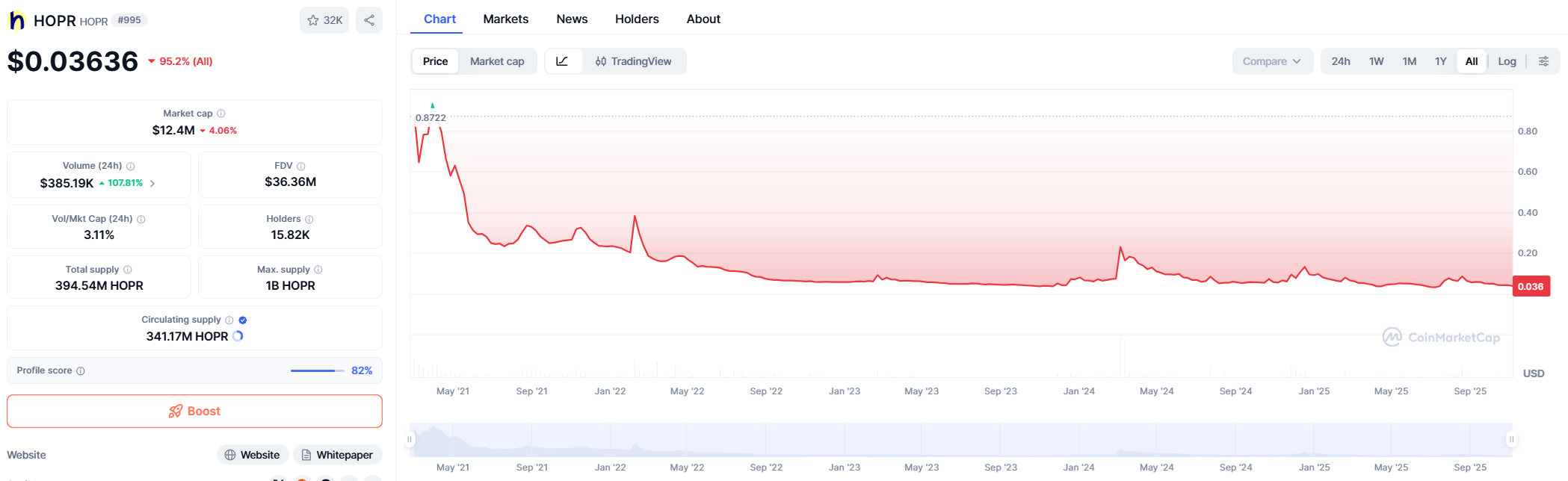Show Market cap info tooltip icon
The image size is (1568, 481).
coord(221,114)
